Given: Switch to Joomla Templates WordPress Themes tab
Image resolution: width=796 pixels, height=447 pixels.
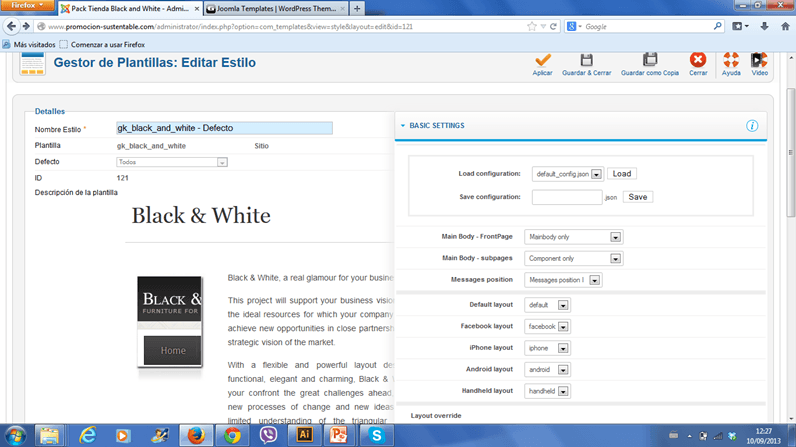Looking at the screenshot, I should tap(276, 9).
